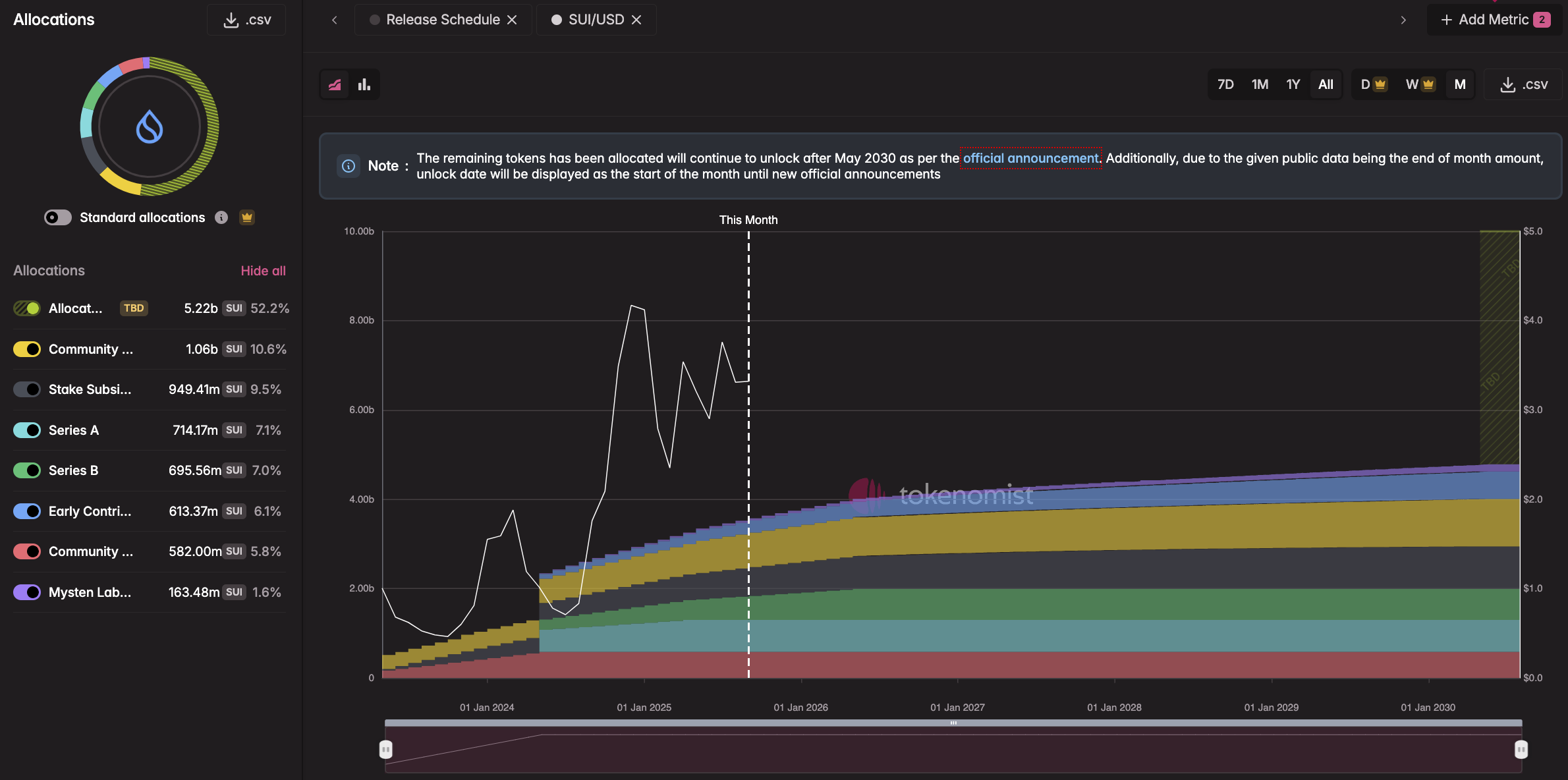Click premium crown icon beside Standard allocations
Screen dimensions: 1568x780
(247, 217)
